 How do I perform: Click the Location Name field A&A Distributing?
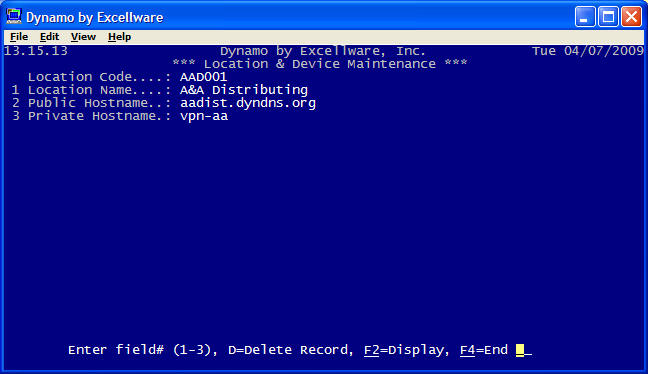244,90
